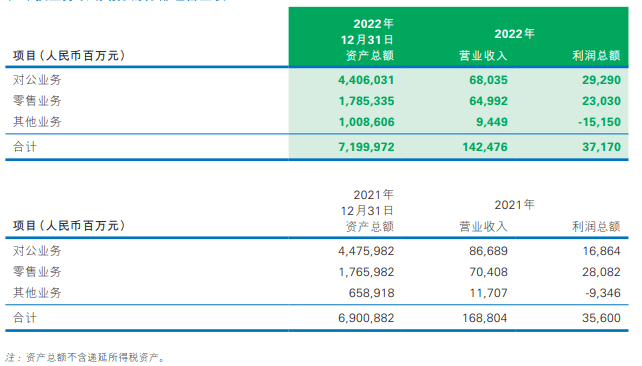Click the green 利润总额 header for 2022
The image size is (642, 366).
596,55
